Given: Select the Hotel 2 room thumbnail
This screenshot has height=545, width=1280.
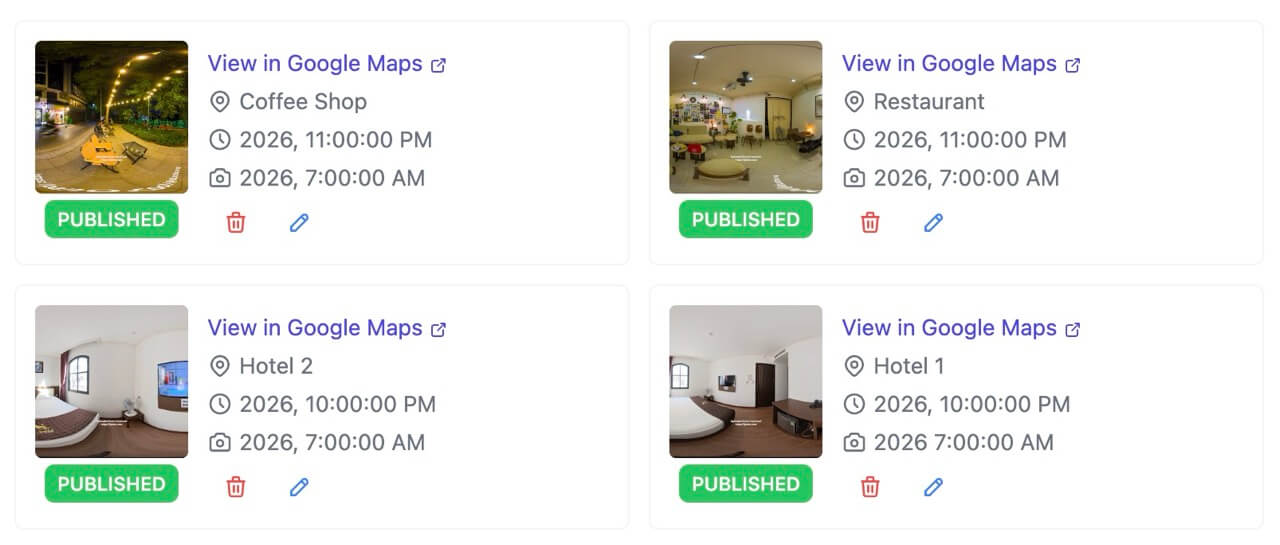Looking at the screenshot, I should point(111,381).
